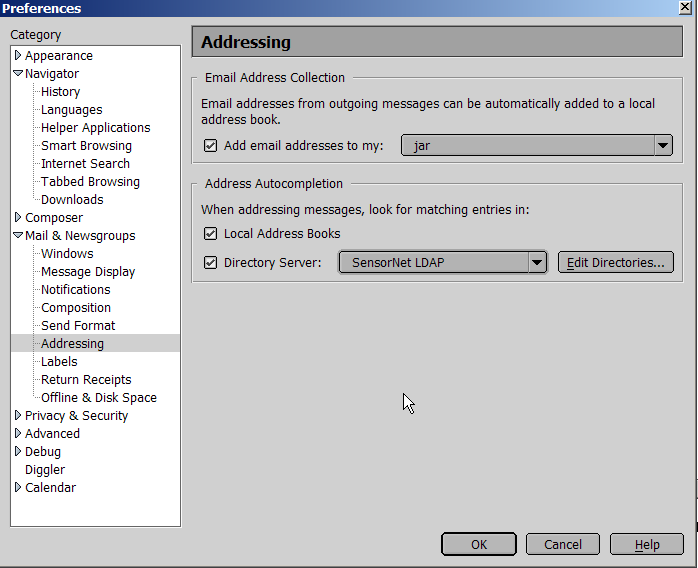Screen dimensions: 698x568
Task: Click the Calendar category label
Action: point(50,487)
